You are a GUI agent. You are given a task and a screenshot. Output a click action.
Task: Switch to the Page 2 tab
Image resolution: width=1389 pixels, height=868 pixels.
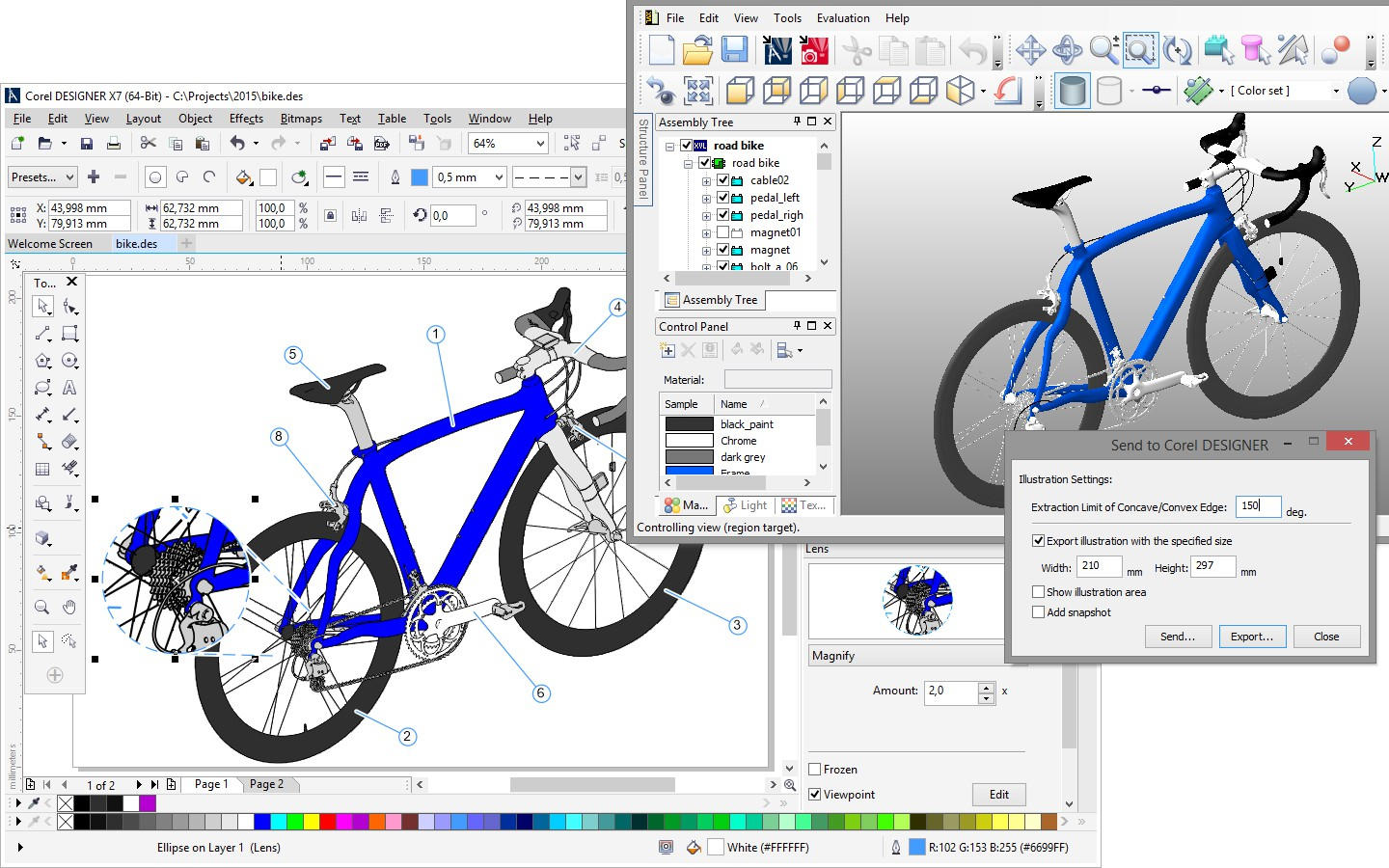267,784
